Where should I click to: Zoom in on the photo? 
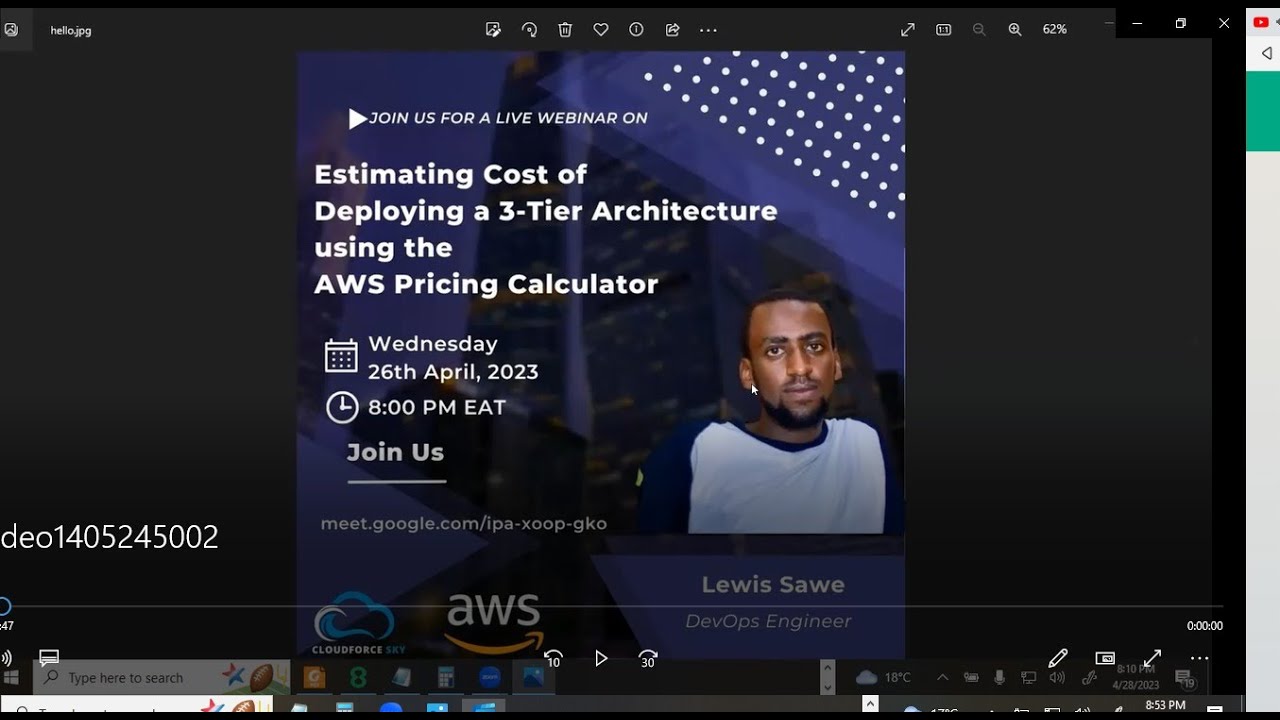[x=1015, y=30]
